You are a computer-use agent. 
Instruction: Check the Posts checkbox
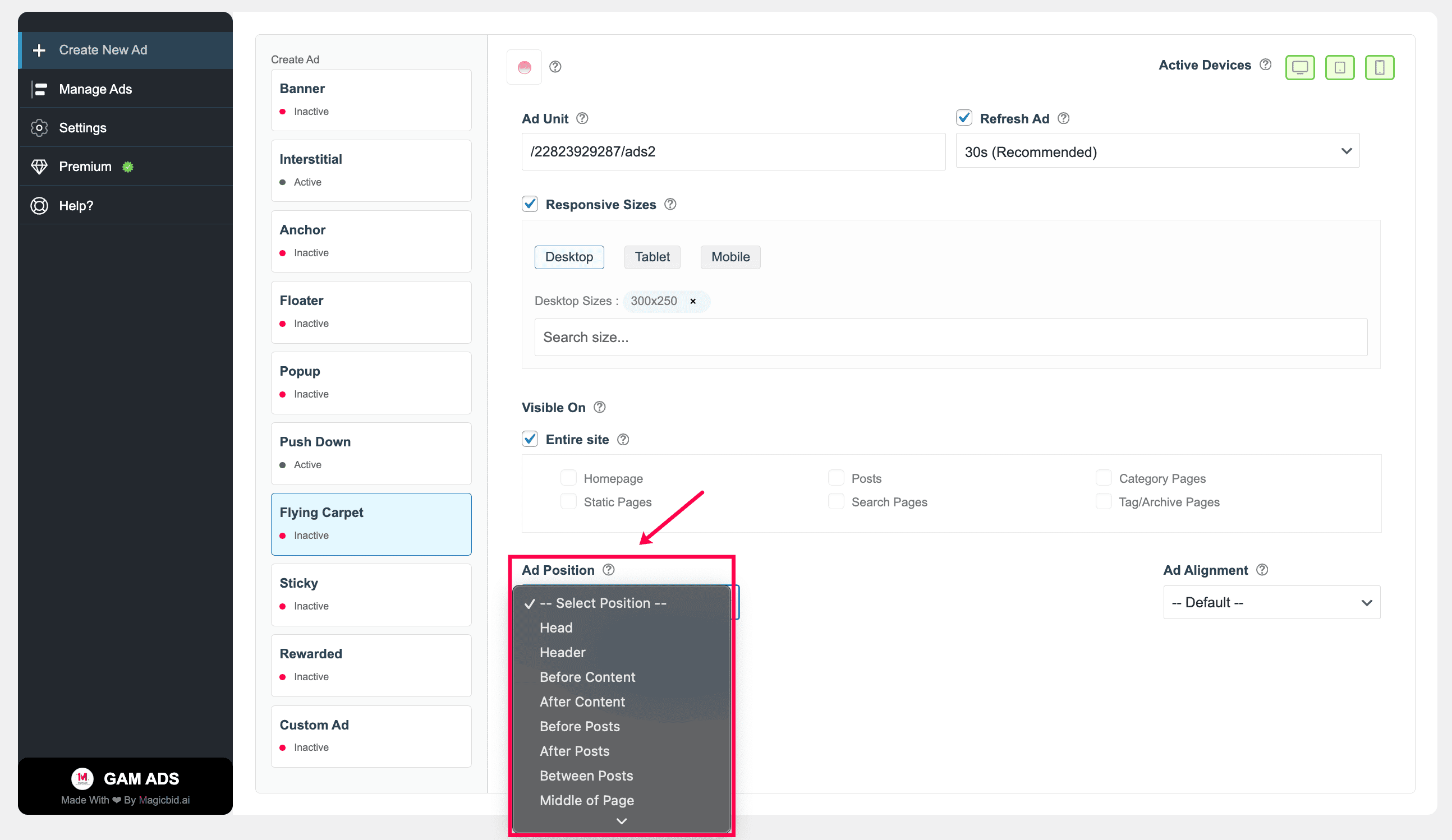[836, 478]
